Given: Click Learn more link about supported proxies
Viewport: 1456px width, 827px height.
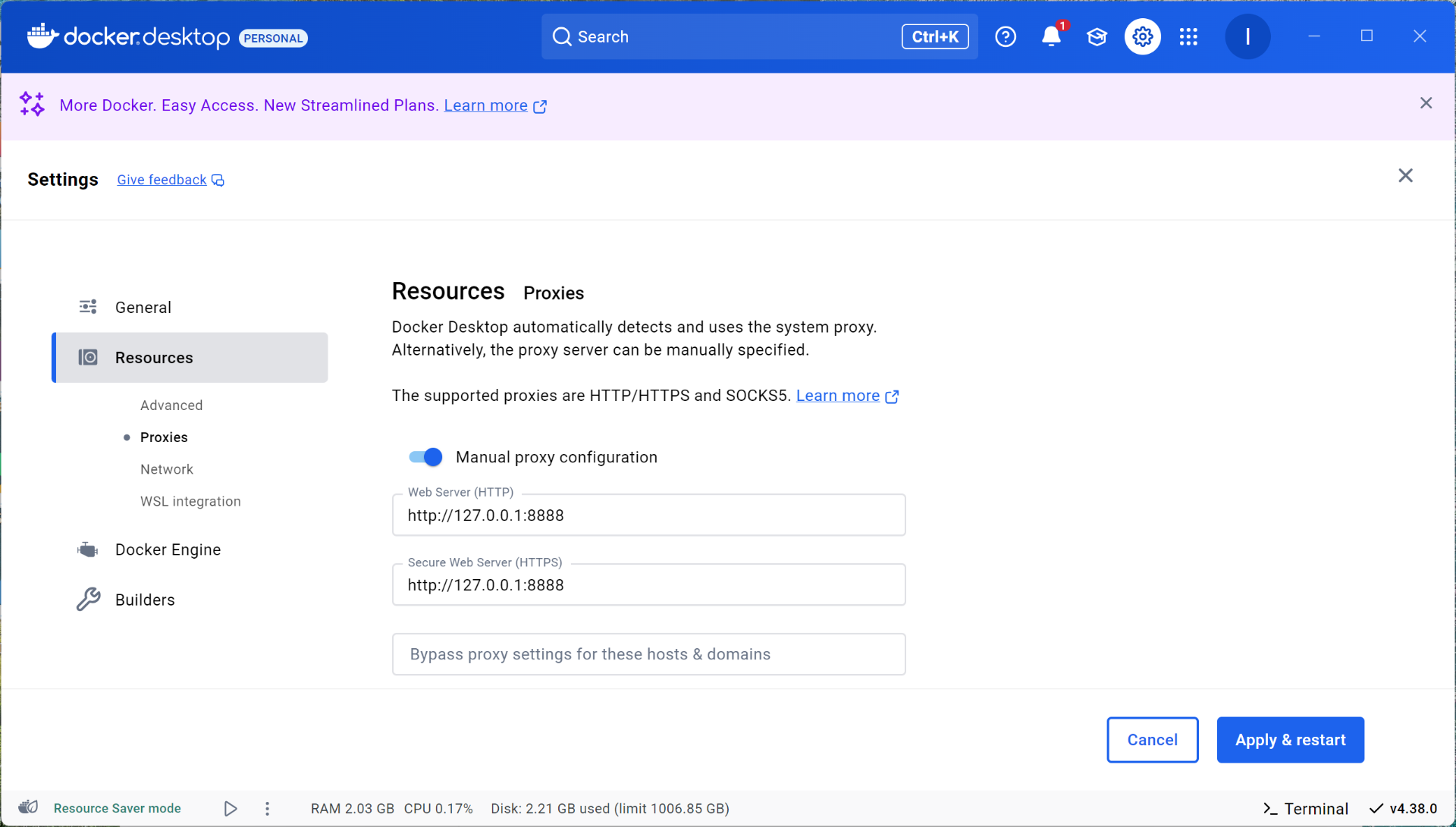Looking at the screenshot, I should coord(837,396).
